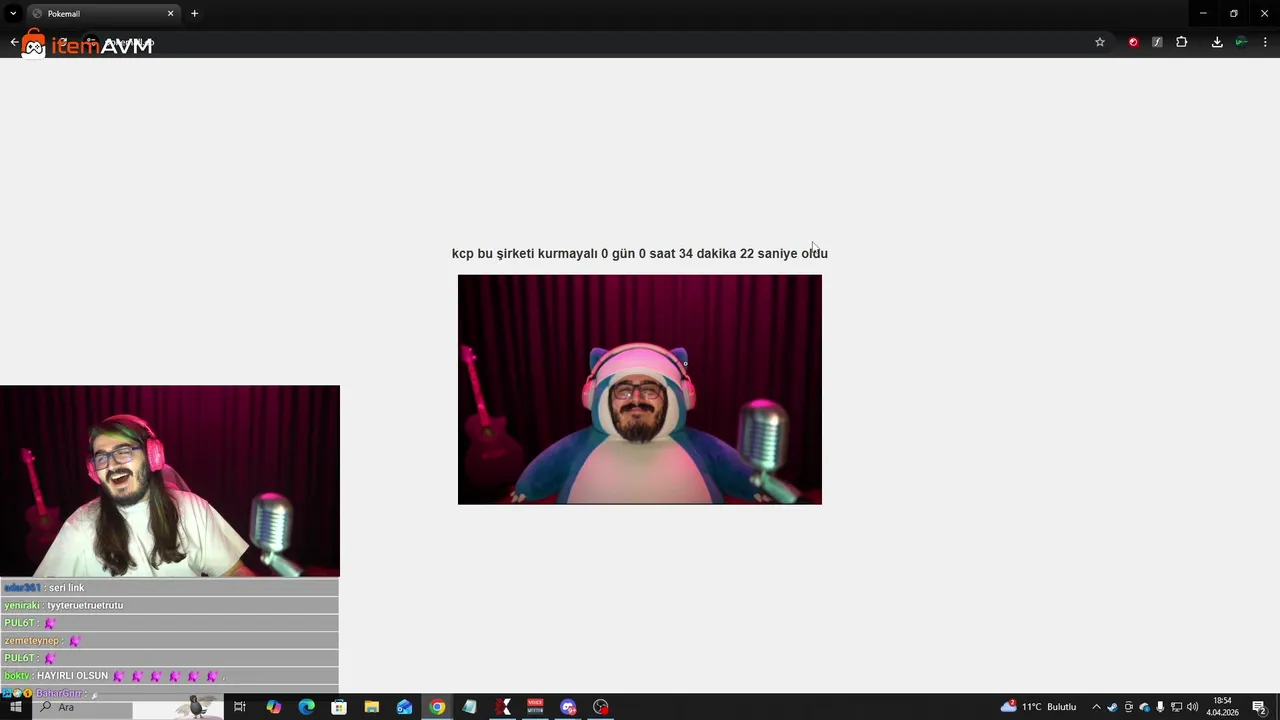The image size is (1280, 720).
Task: Open the weather widget showing 11°C Bulutlu
Action: click(x=1039, y=707)
